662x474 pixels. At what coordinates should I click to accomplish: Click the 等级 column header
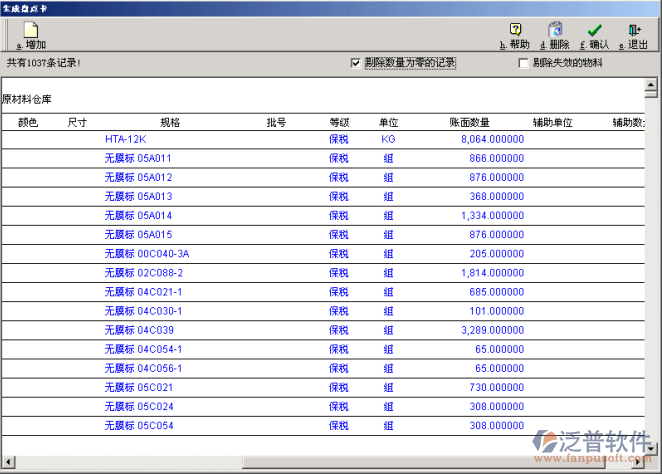click(x=339, y=122)
